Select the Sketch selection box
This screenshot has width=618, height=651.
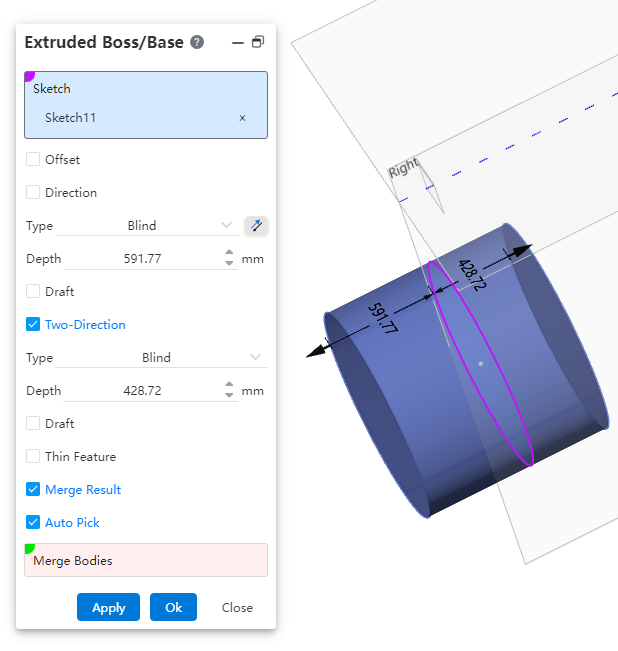pyautogui.click(x=146, y=105)
